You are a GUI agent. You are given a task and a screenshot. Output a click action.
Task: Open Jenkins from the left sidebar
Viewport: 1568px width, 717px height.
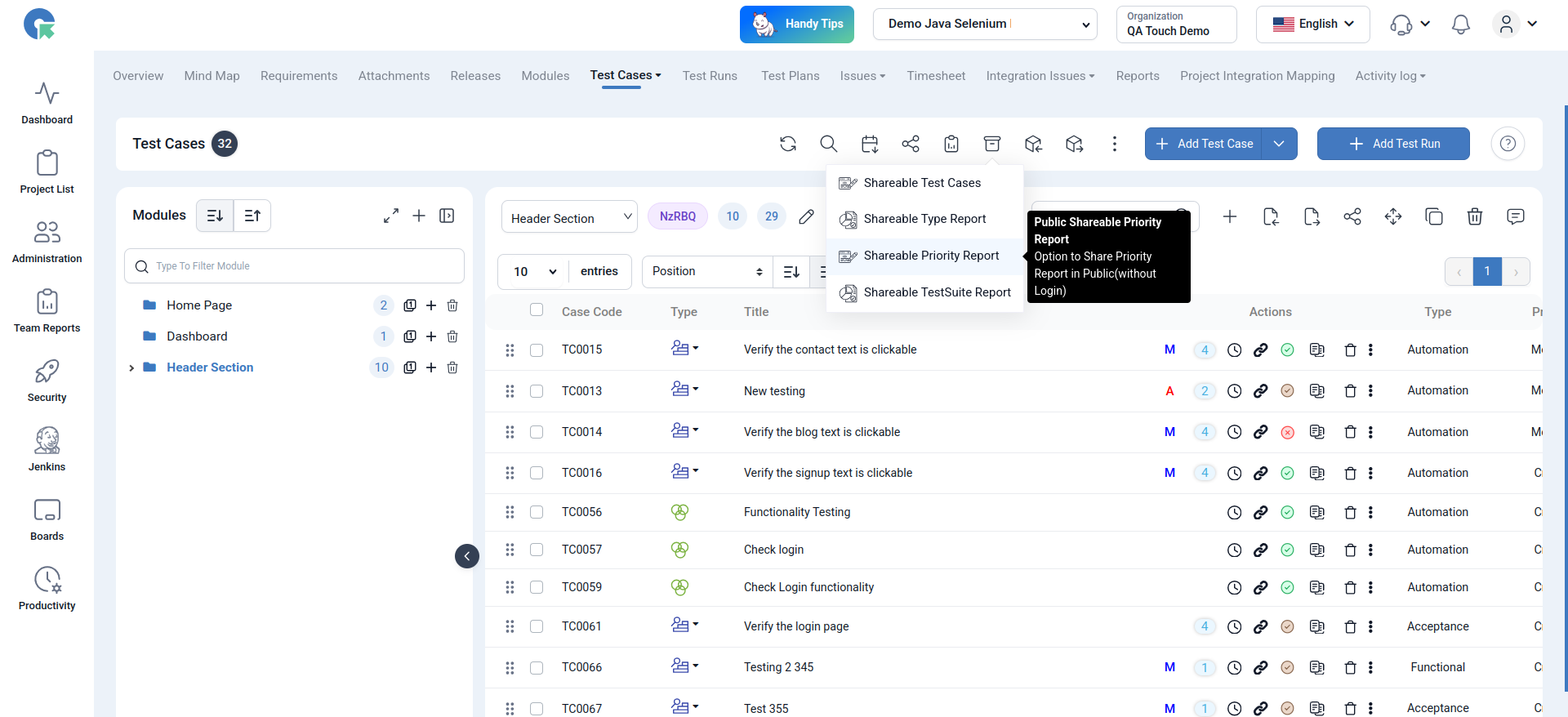(47, 449)
